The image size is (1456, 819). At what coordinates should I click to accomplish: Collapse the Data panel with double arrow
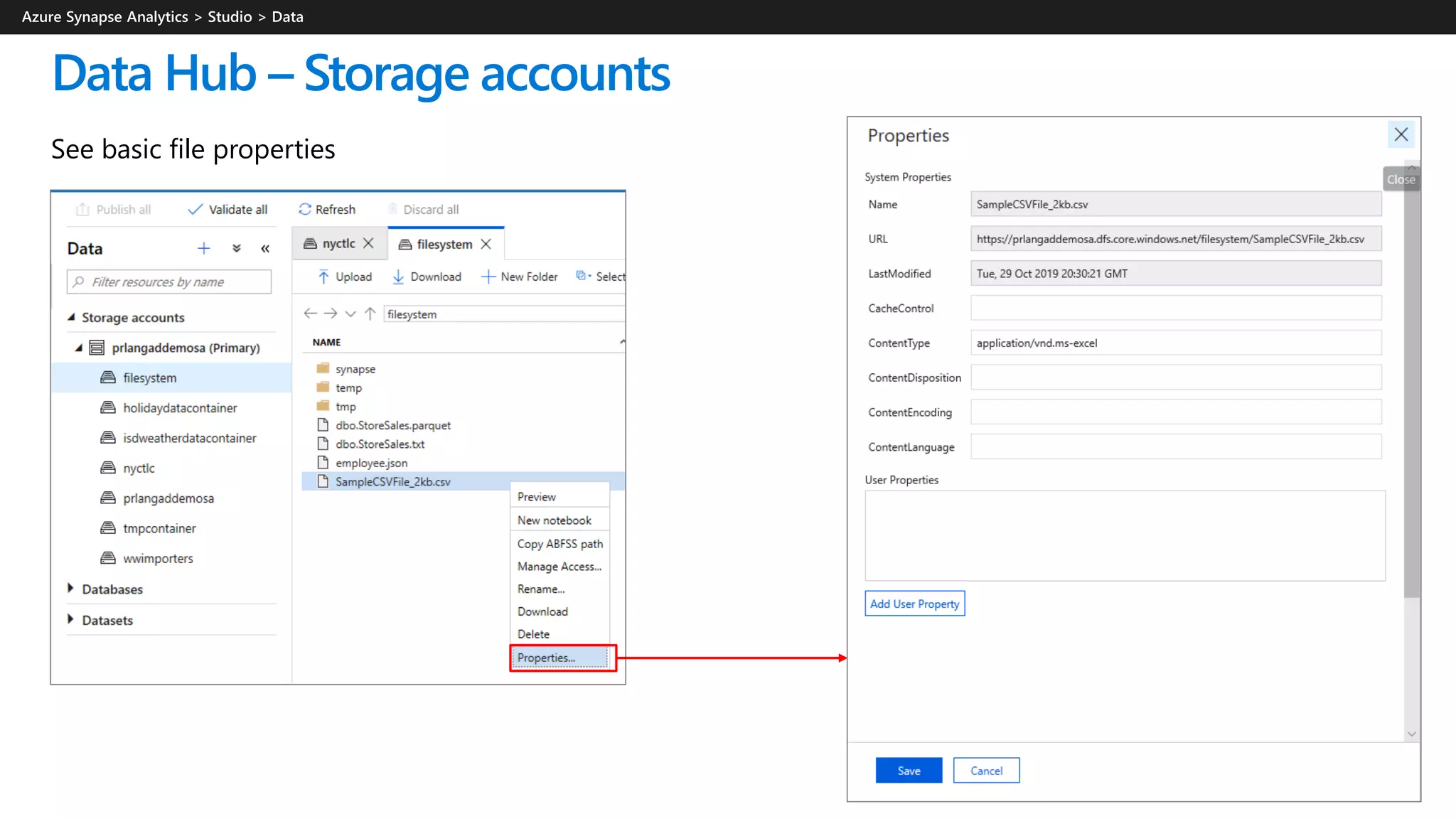pyautogui.click(x=265, y=248)
